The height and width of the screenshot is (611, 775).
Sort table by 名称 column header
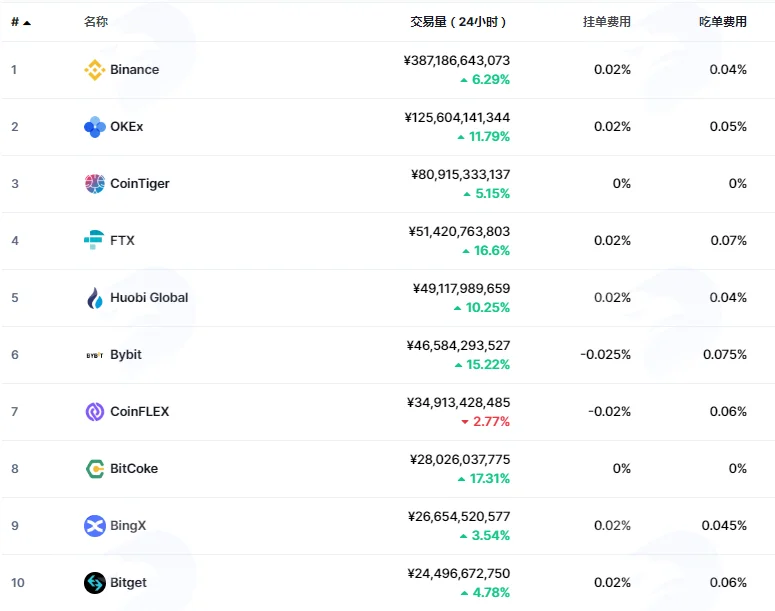click(96, 21)
